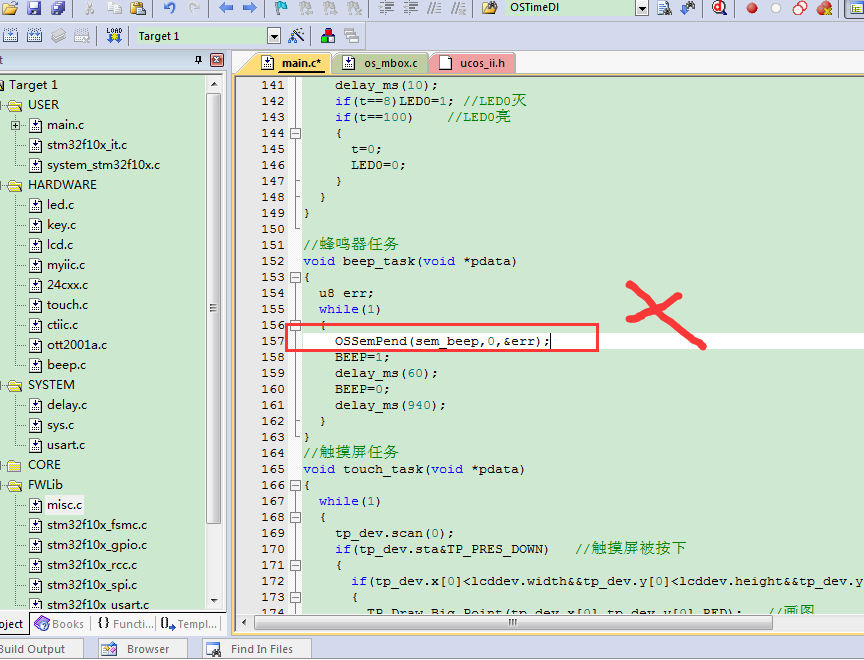
Task: Collapse code block at line 144
Action: (296, 133)
